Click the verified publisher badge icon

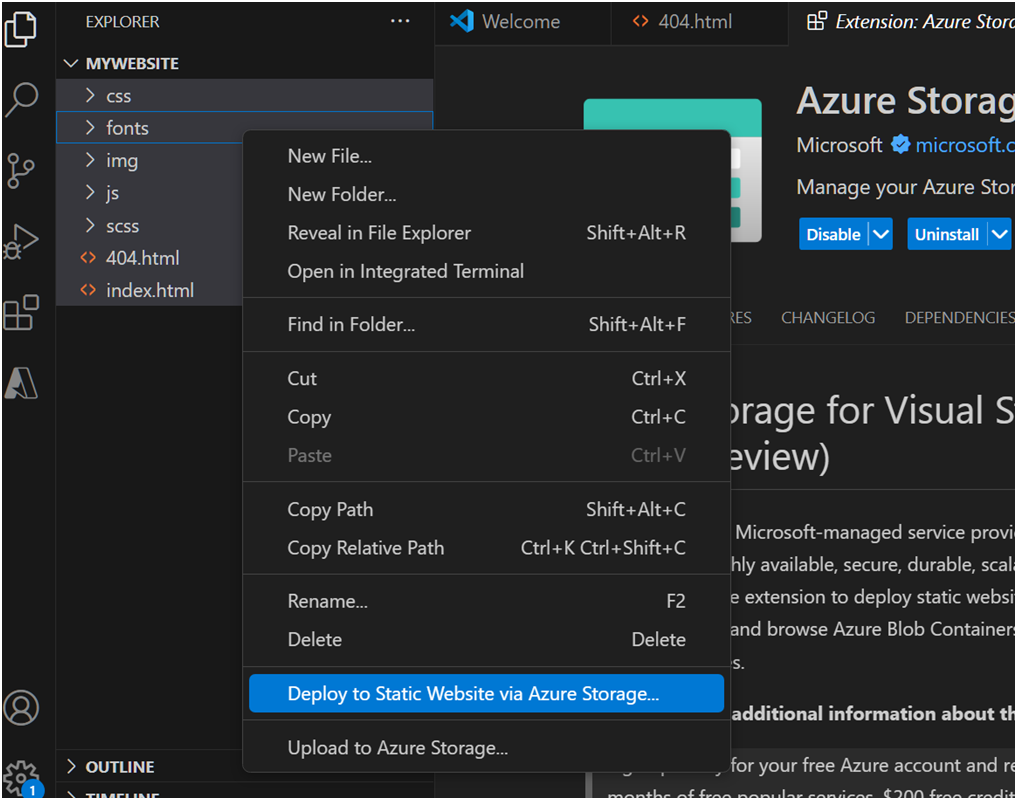point(900,144)
